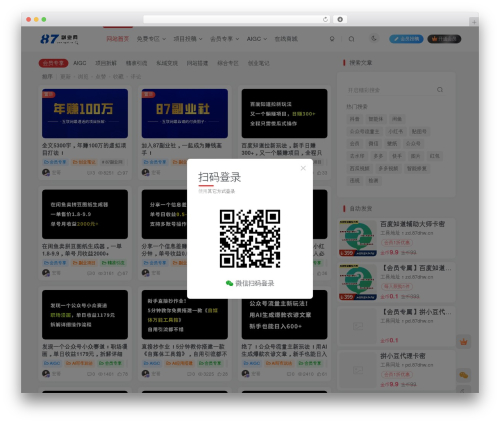Close the 扫码登录 QR login popup
500x423 pixels.
(303, 168)
